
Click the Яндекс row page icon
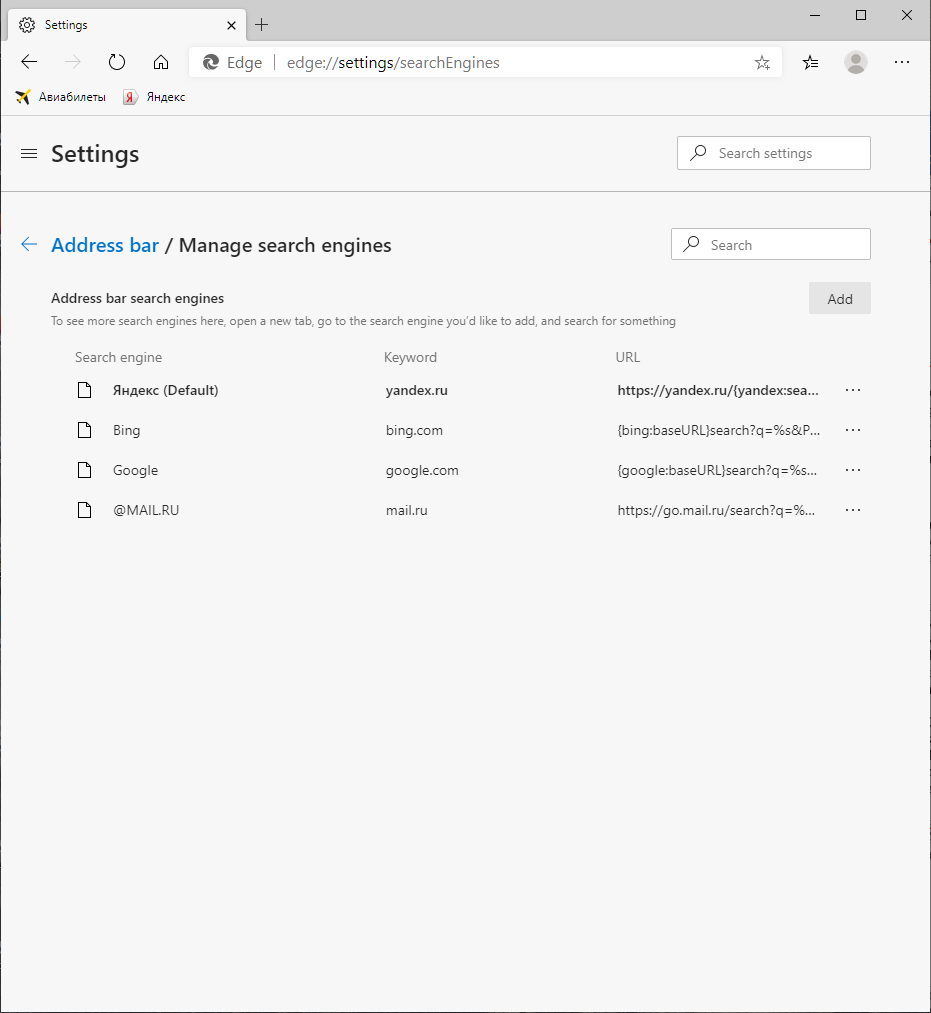(x=85, y=390)
